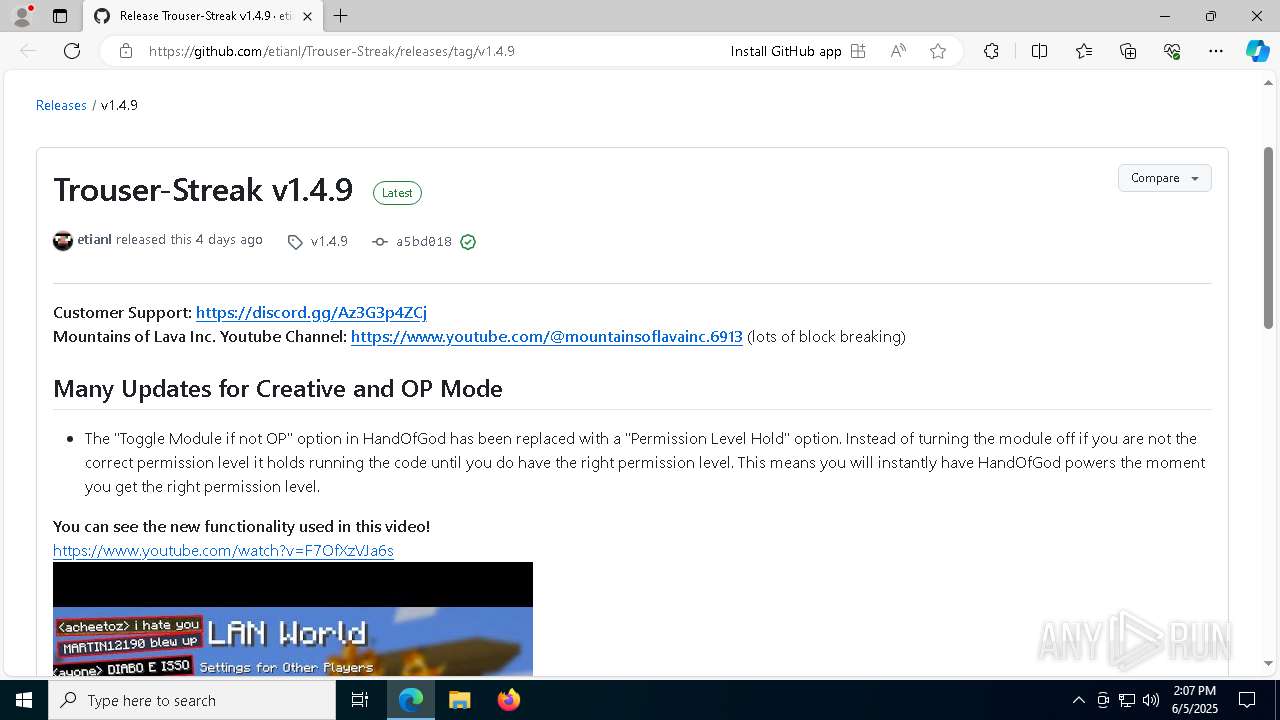The height and width of the screenshot is (720, 1280).
Task: Open Browser essentials icon
Action: 1172,51
